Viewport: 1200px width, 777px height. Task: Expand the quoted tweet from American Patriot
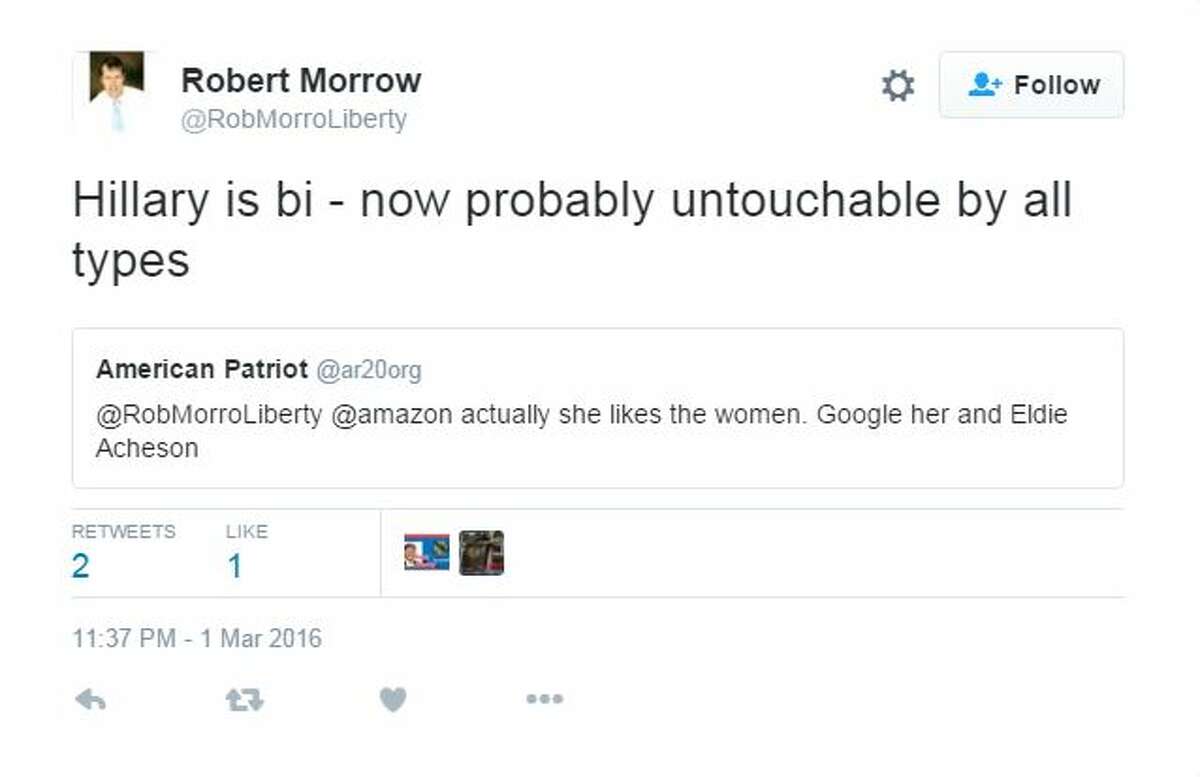point(600,407)
